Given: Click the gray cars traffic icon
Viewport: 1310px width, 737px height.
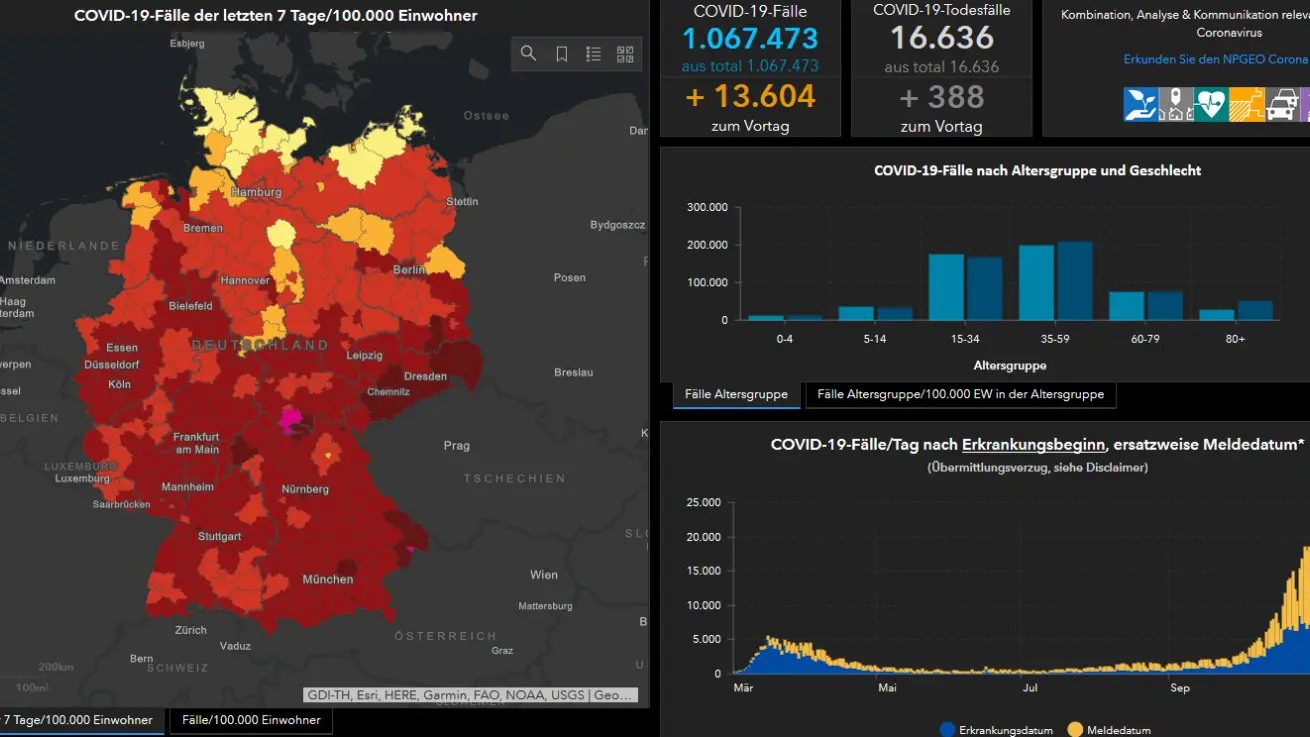Looking at the screenshot, I should (1282, 104).
